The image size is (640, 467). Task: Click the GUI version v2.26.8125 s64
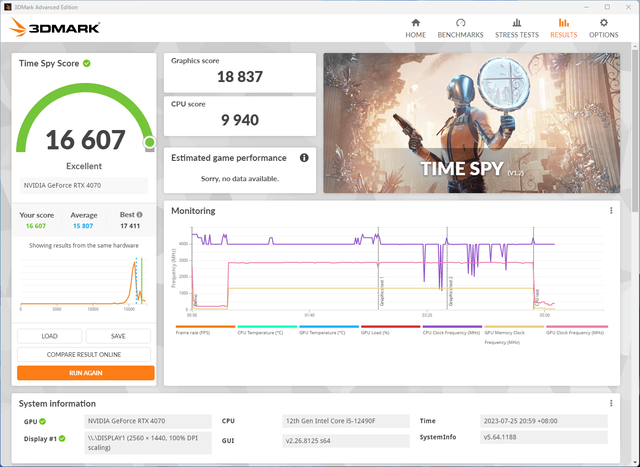pos(346,440)
